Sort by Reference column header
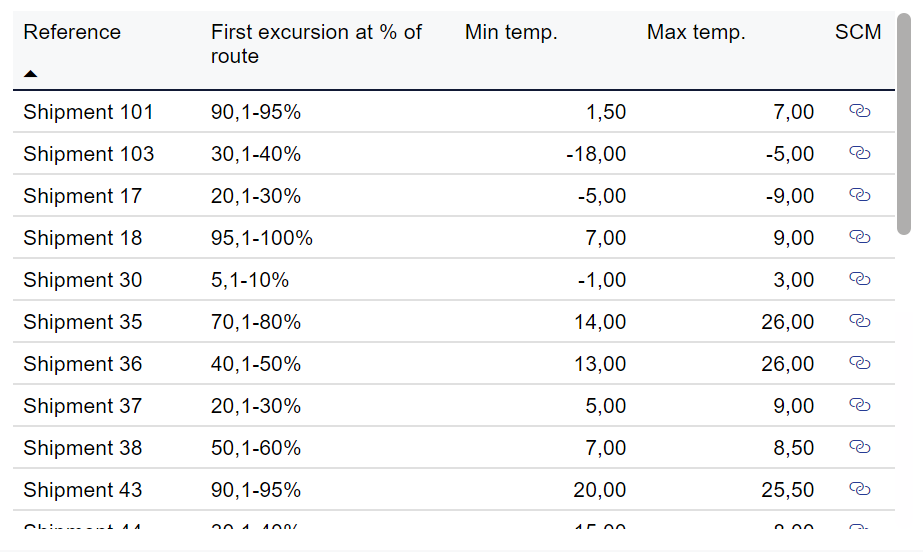This screenshot has width=923, height=552. click(x=72, y=32)
